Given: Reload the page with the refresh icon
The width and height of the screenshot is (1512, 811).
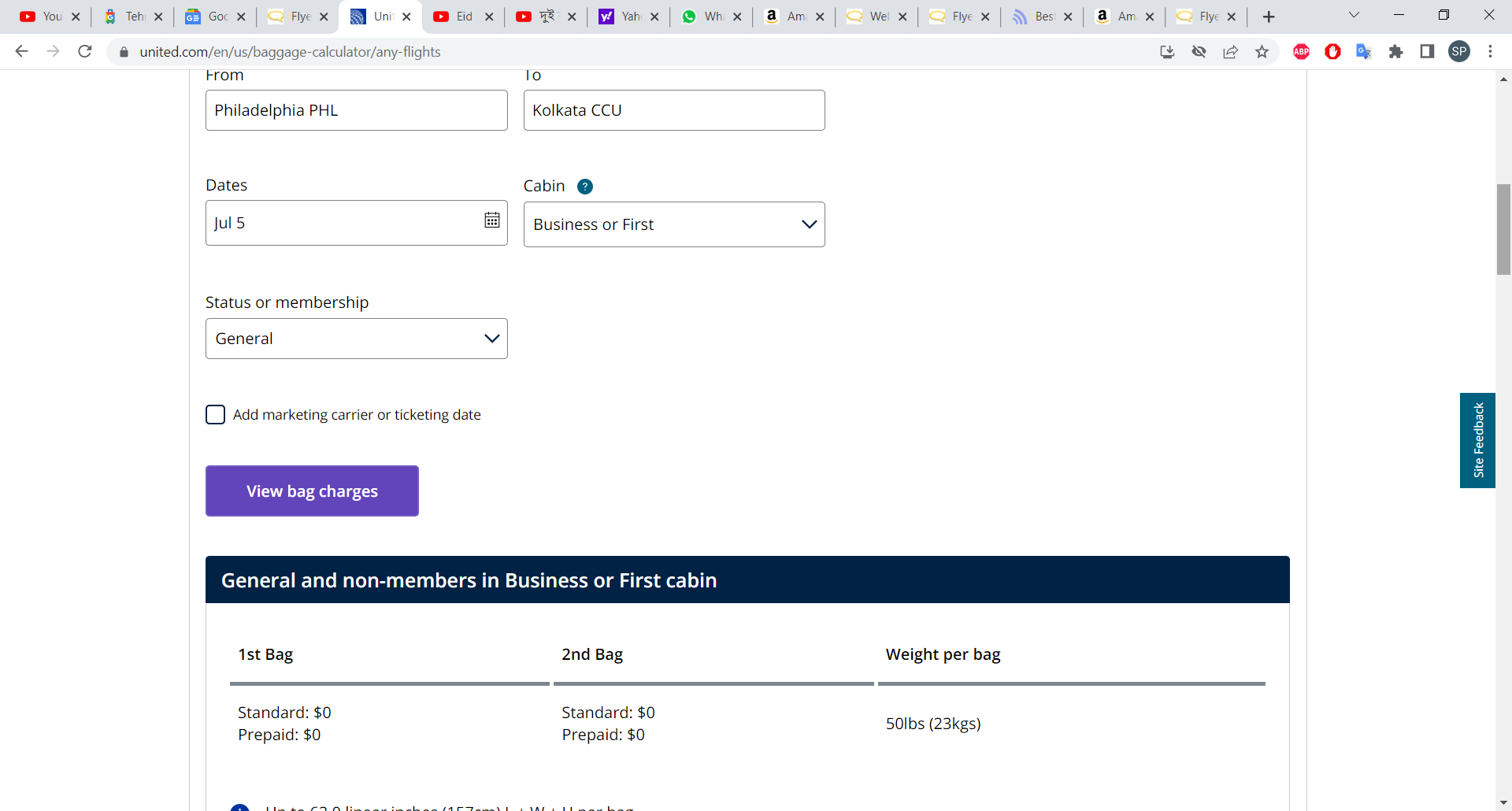Looking at the screenshot, I should tap(85, 52).
